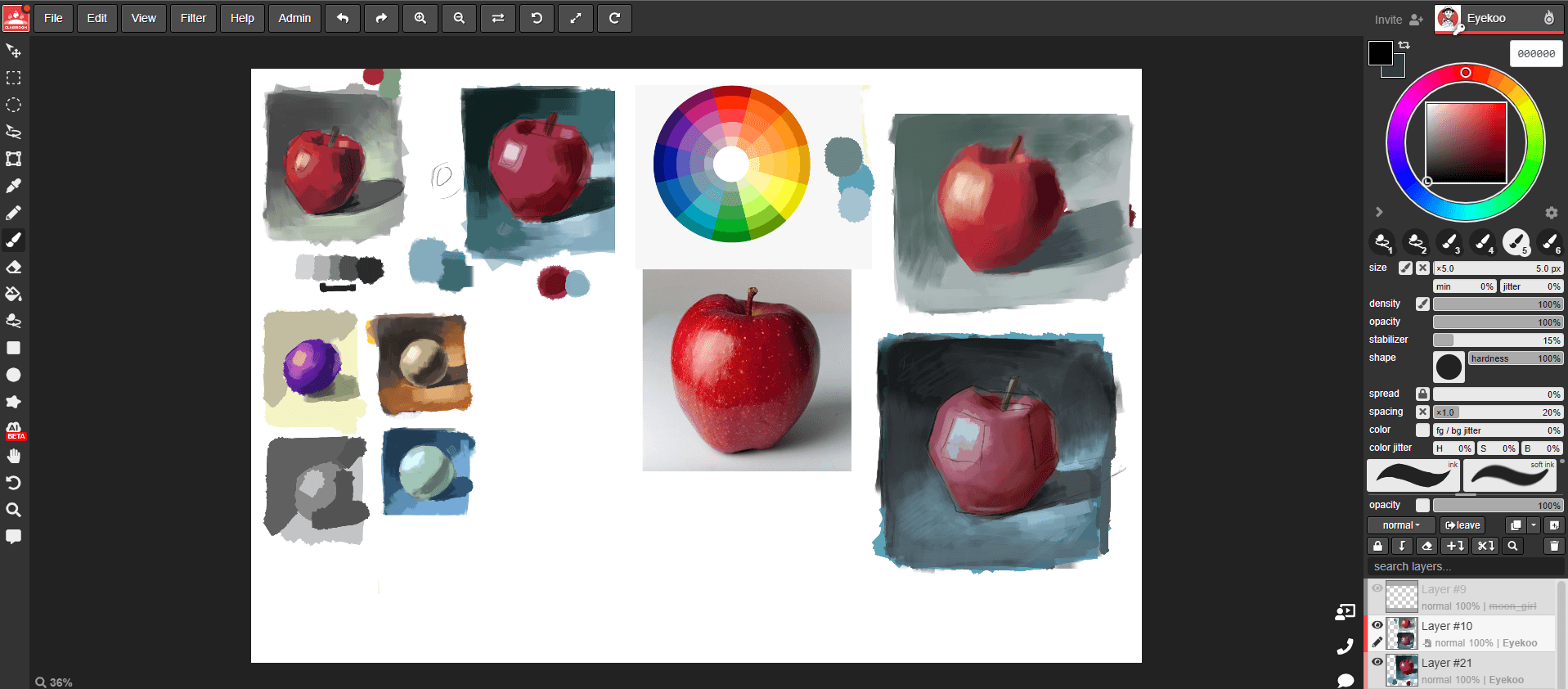The image size is (1568, 689).
Task: Select brush preset slot 3
Action: coord(1449,242)
